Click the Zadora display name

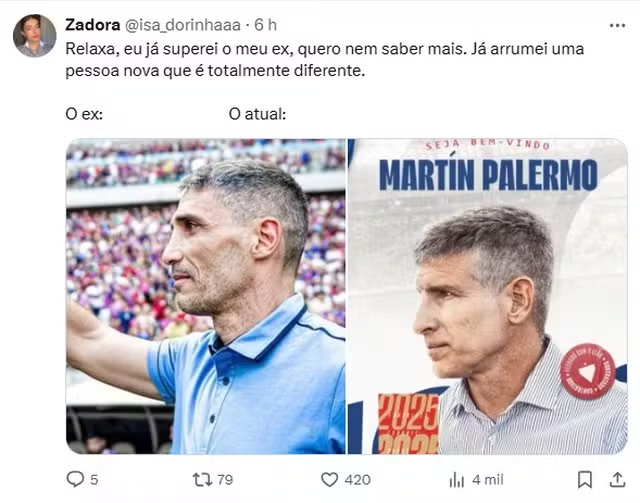point(93,25)
